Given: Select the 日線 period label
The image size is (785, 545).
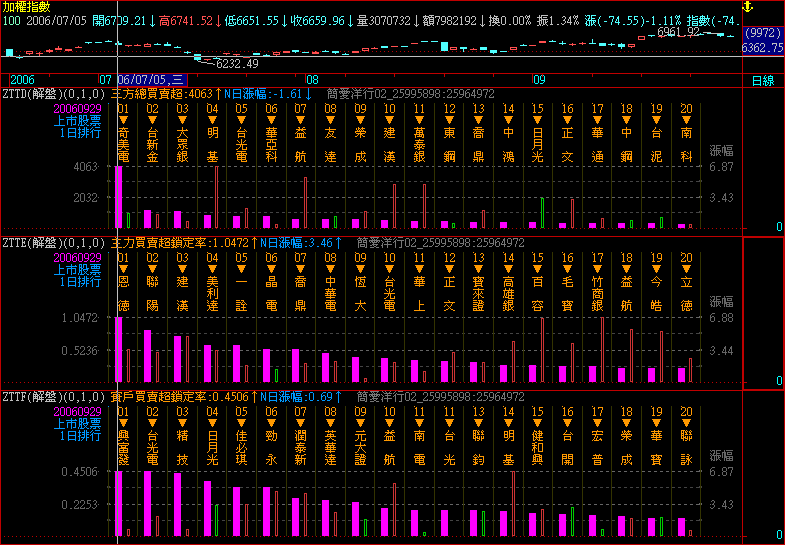Looking at the screenshot, I should tap(763, 79).
